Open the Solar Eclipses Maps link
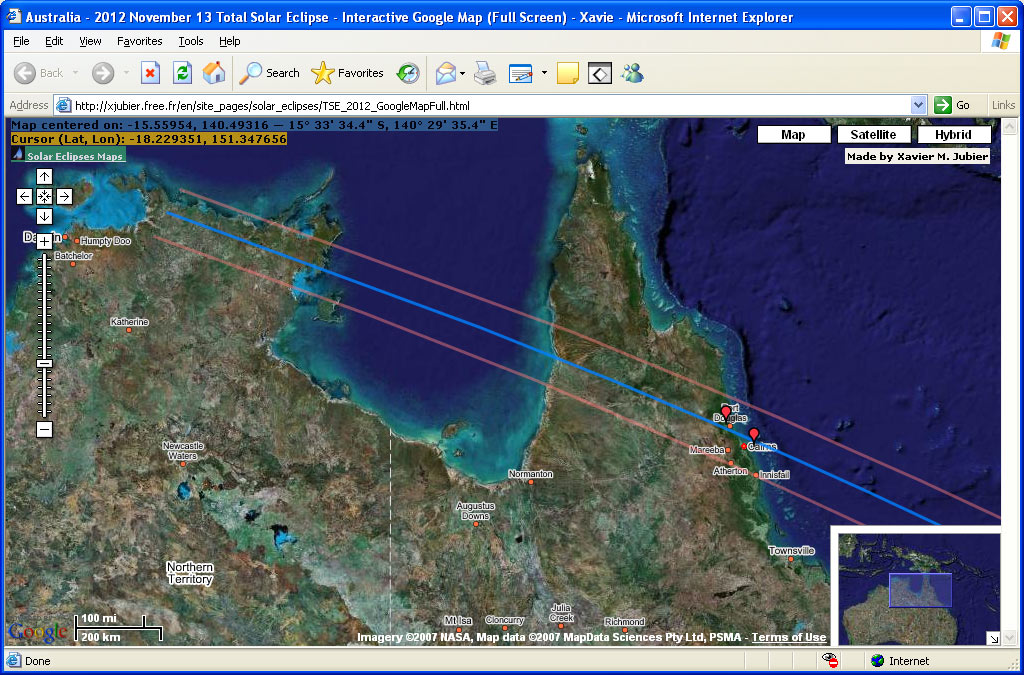This screenshot has height=675, width=1024. click(x=74, y=157)
